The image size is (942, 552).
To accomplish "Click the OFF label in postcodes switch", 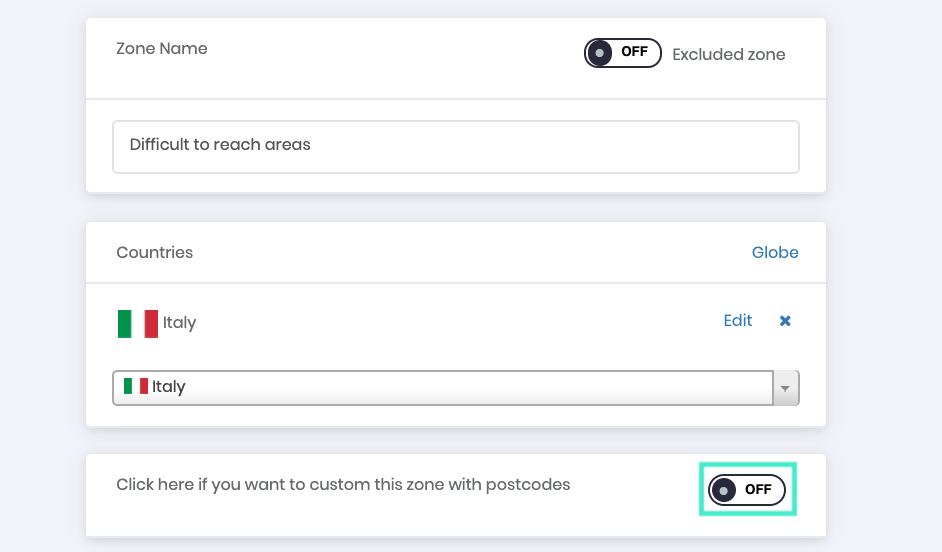I will point(758,490).
